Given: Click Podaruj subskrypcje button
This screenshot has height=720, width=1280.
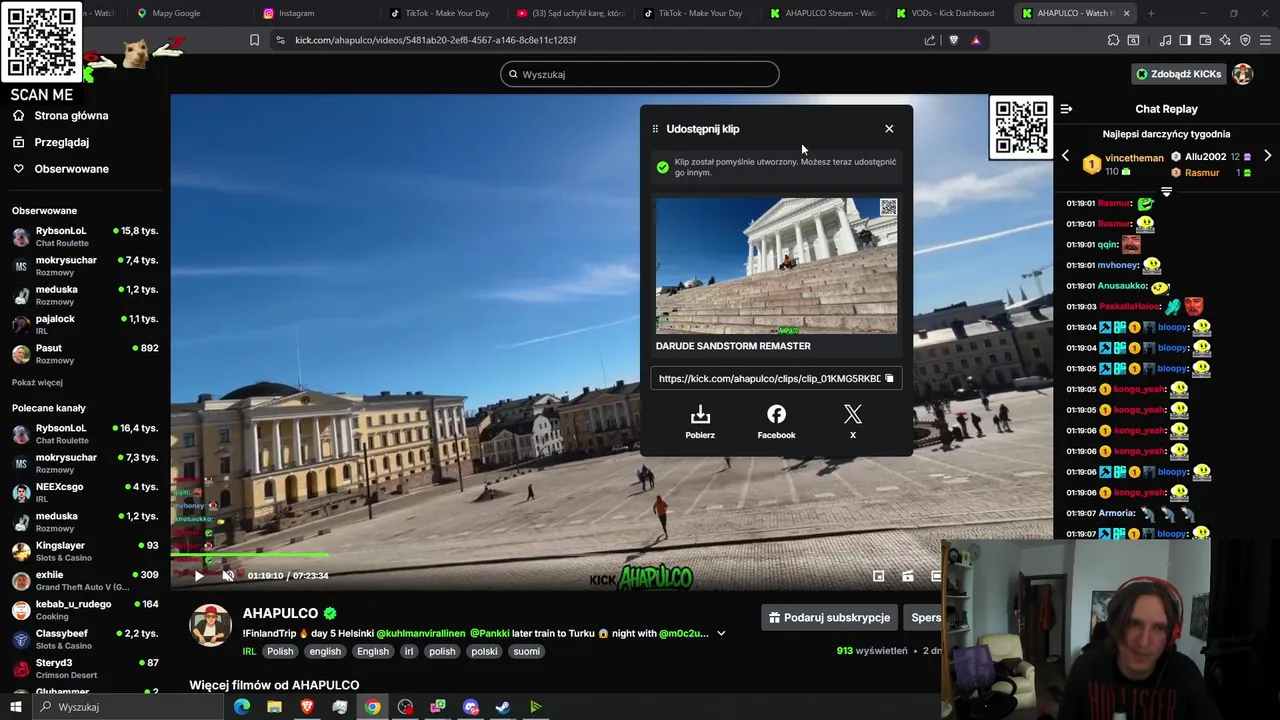Looking at the screenshot, I should (x=827, y=618).
